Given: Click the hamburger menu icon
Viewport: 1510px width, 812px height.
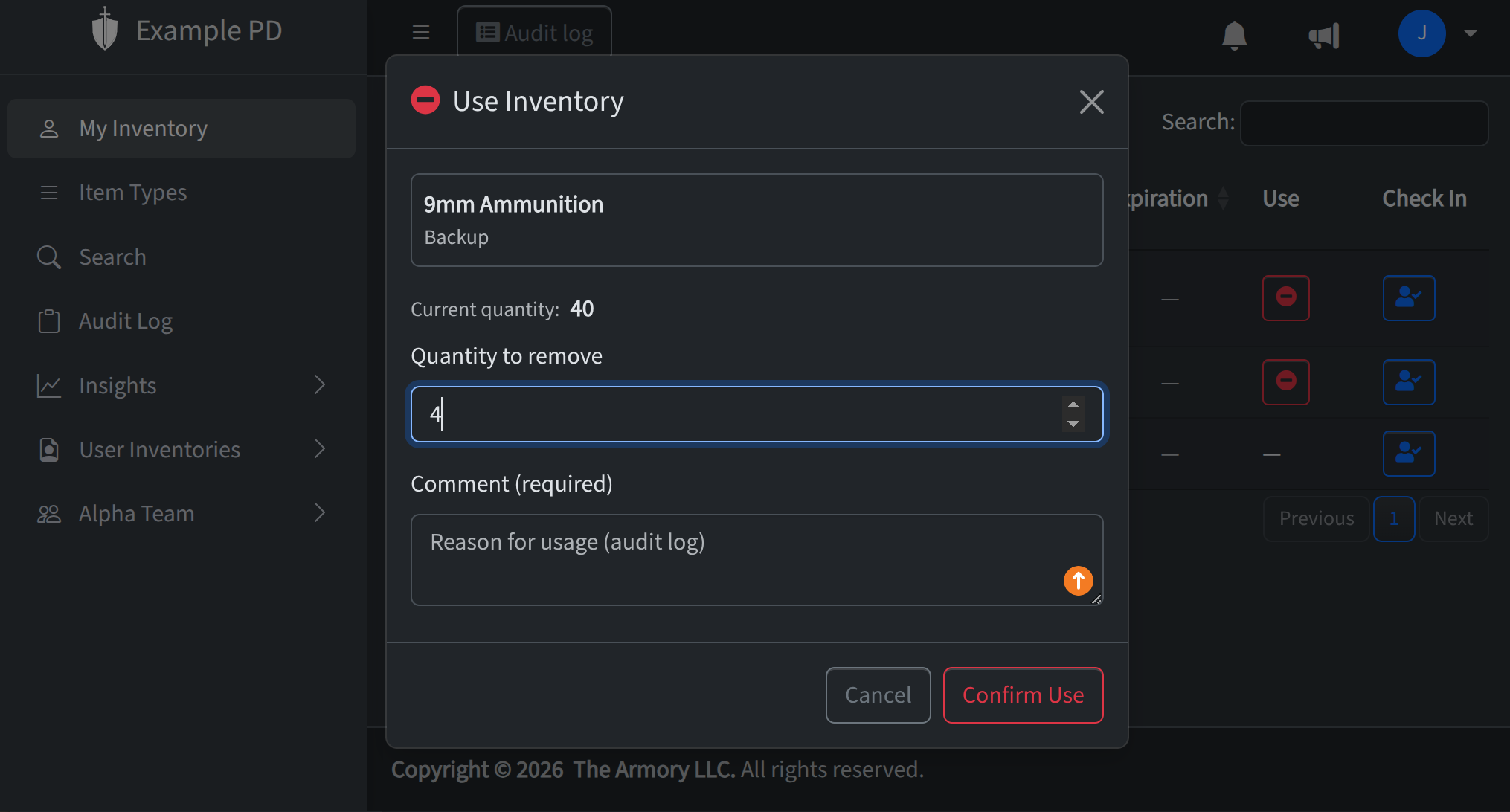Looking at the screenshot, I should point(421,32).
